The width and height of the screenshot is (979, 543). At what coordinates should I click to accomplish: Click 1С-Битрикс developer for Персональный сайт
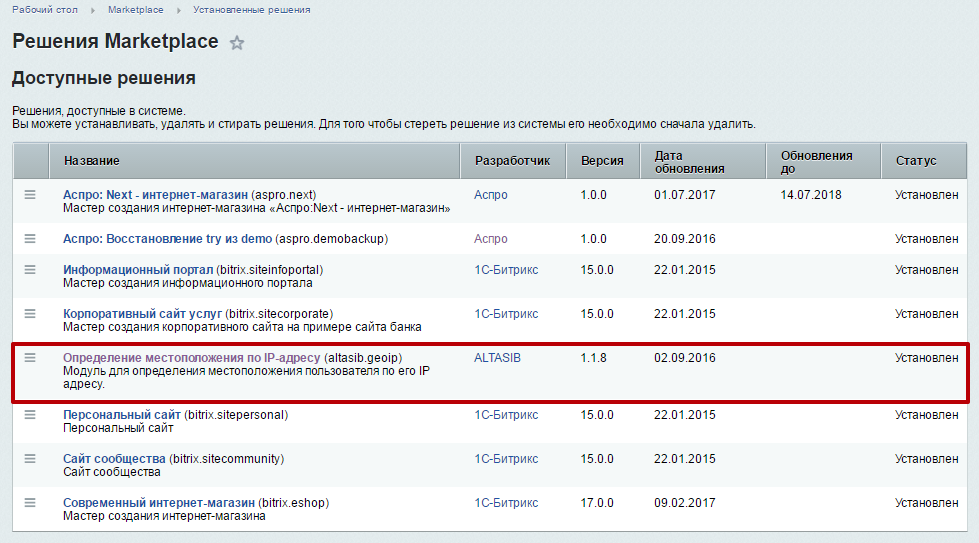tap(506, 414)
